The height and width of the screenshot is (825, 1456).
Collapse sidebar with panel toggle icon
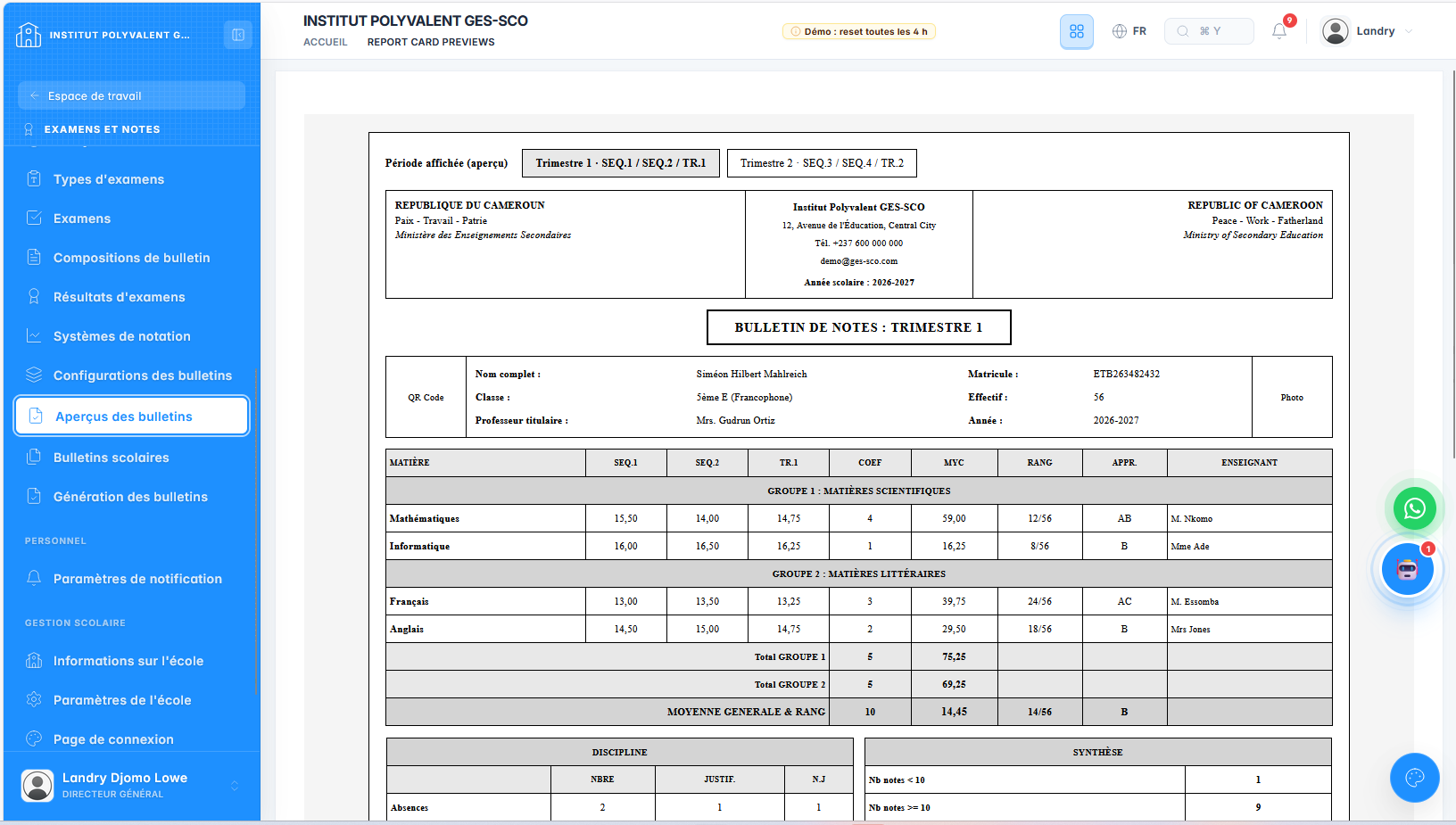tap(238, 35)
